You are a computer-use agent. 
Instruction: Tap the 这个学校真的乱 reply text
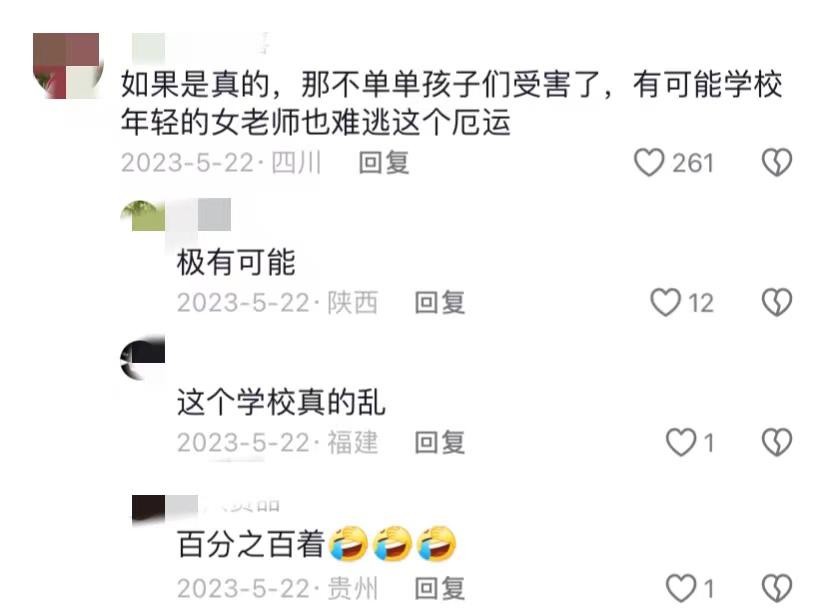click(x=281, y=402)
